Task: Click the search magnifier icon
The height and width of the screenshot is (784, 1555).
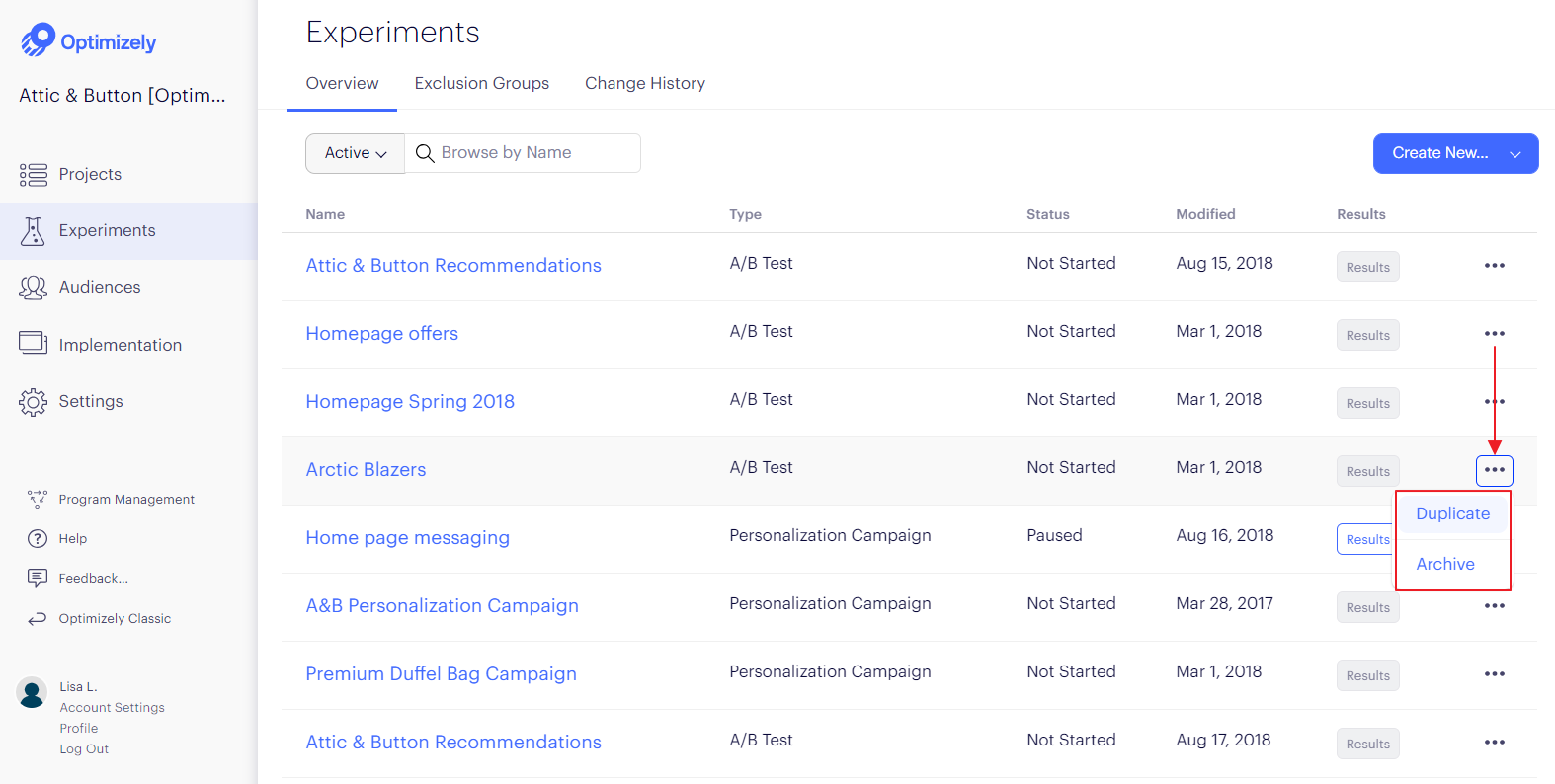Action: [425, 153]
